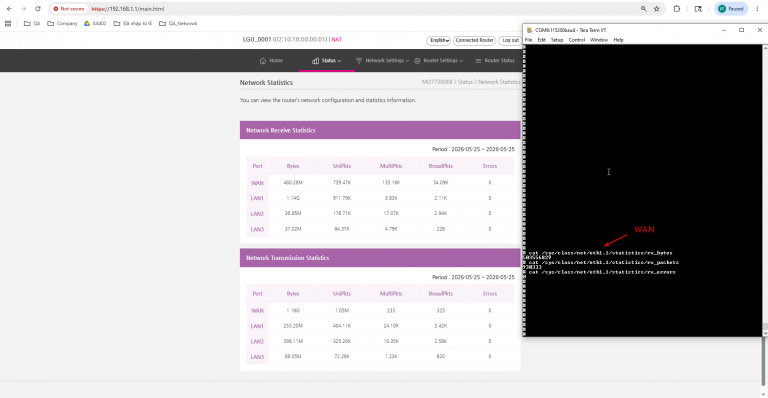Open the Tera Term Window menu

[599, 40]
